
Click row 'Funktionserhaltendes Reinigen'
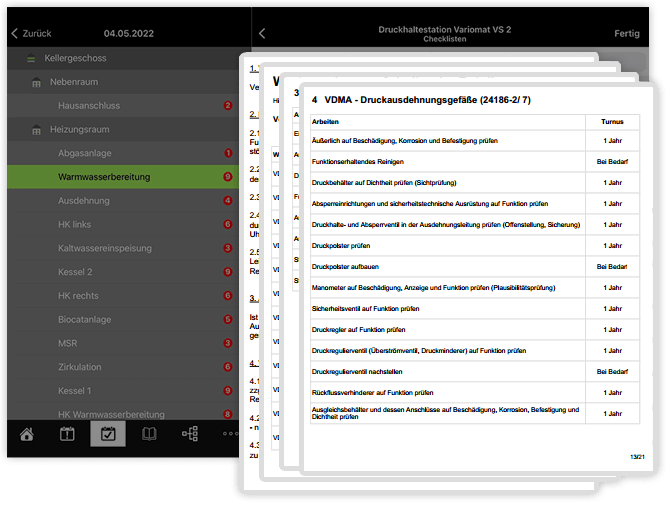pyautogui.click(x=475, y=162)
